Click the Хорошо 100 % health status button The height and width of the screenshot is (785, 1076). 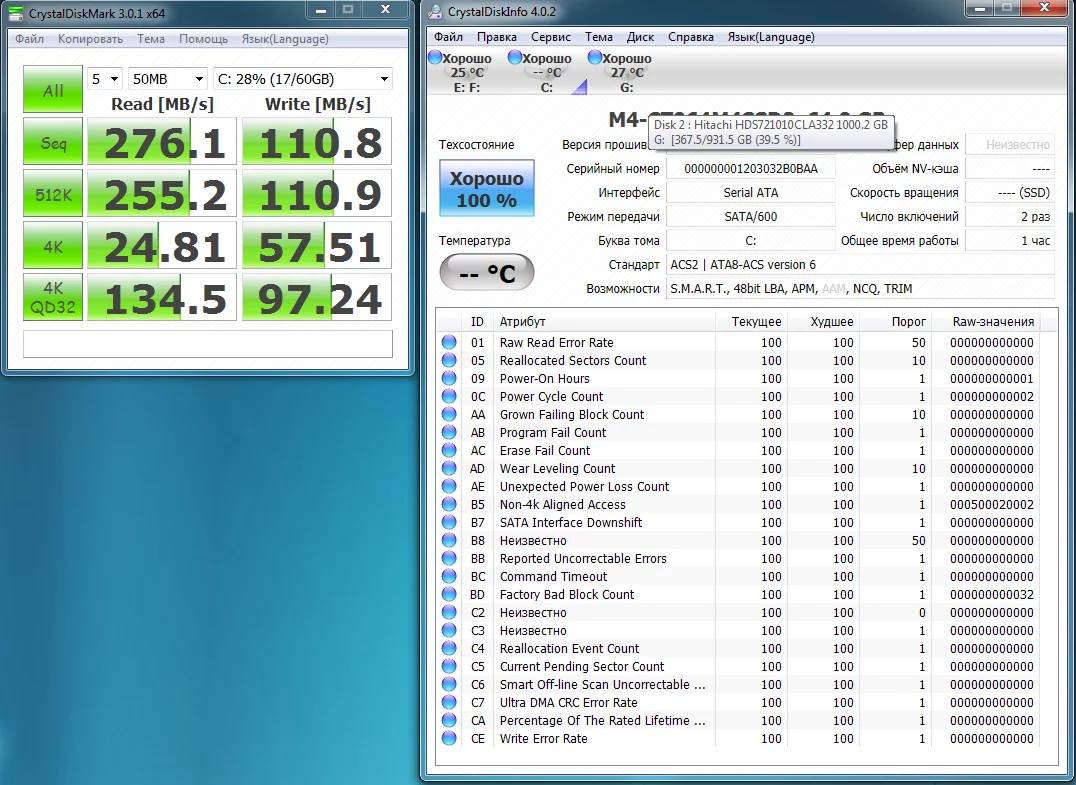[486, 189]
